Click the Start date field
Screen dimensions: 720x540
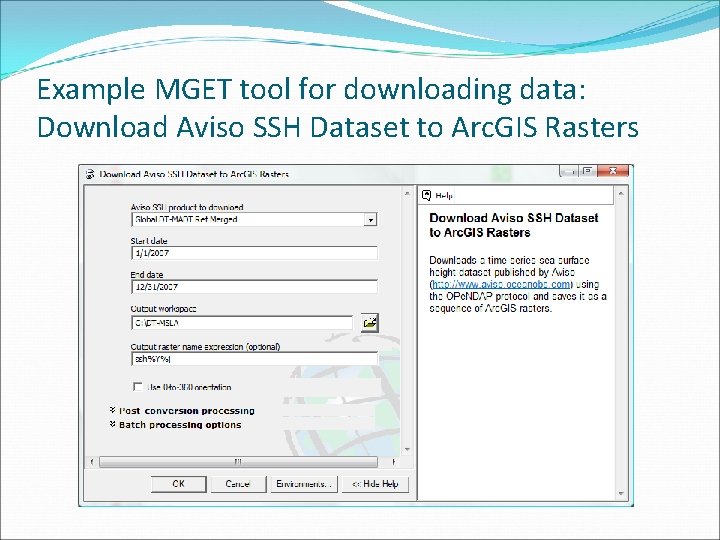click(x=254, y=253)
